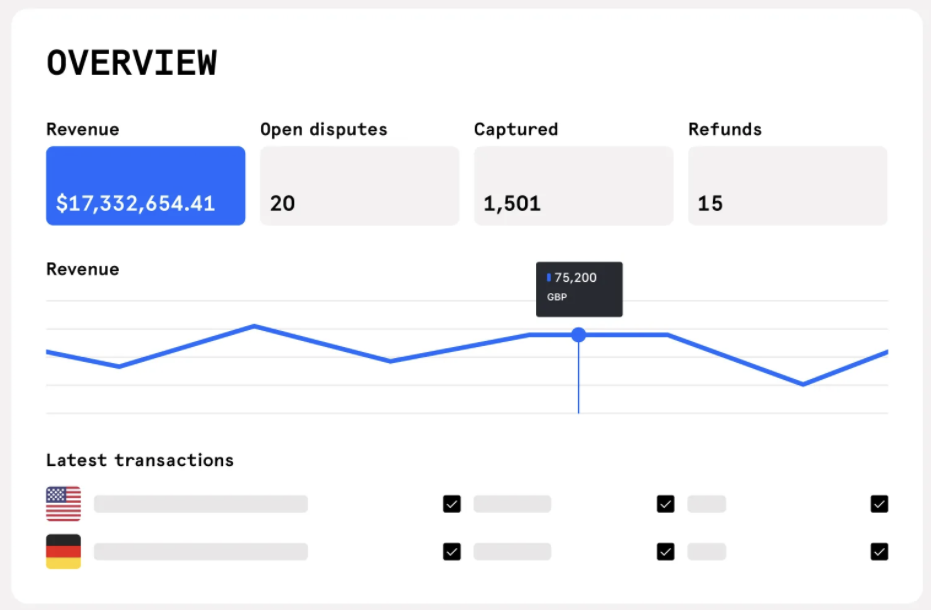This screenshot has height=610, width=931.
Task: Uncheck the rightmost checkbox in the German row
Action: pos(879,551)
